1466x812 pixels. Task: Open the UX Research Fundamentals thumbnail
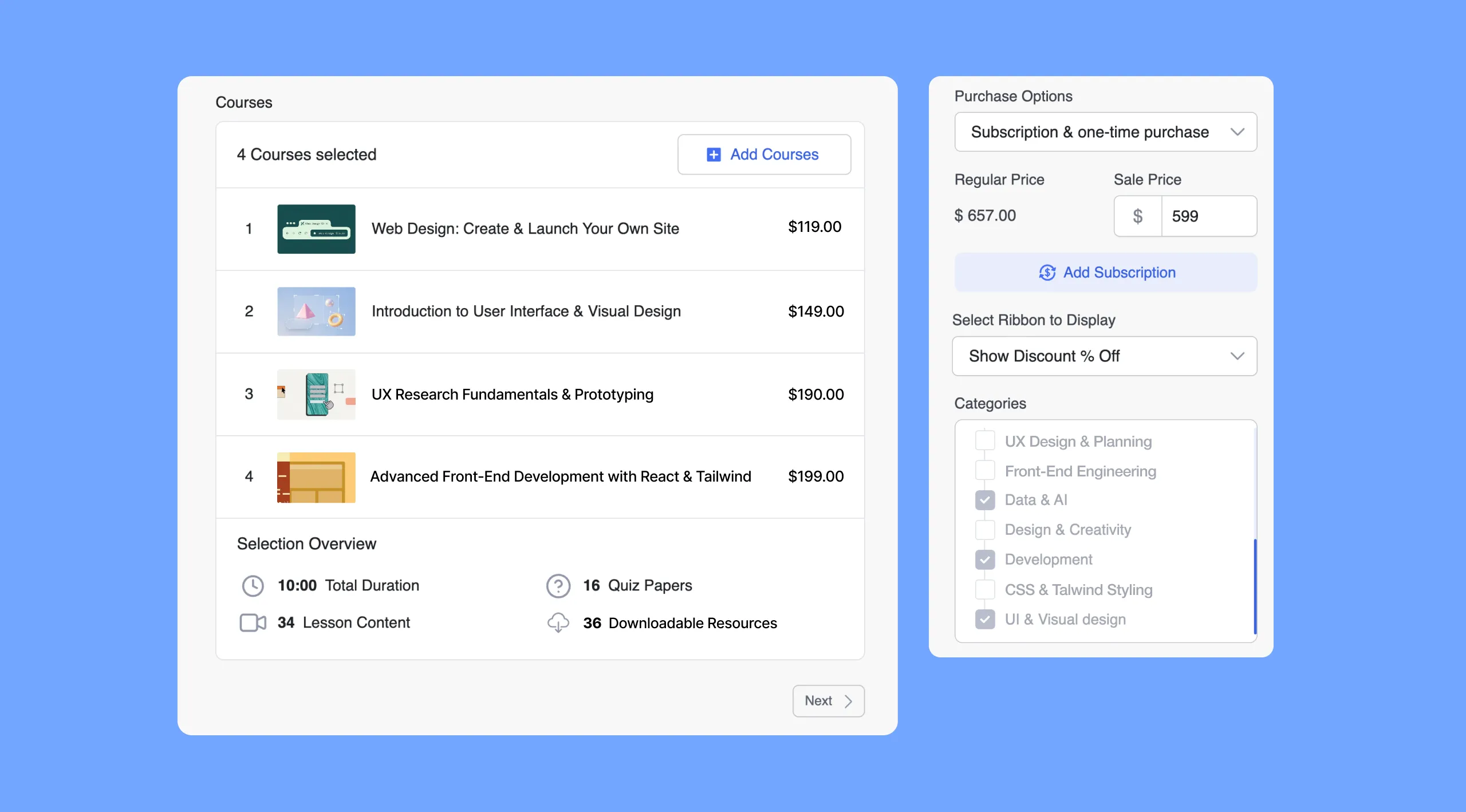point(316,395)
